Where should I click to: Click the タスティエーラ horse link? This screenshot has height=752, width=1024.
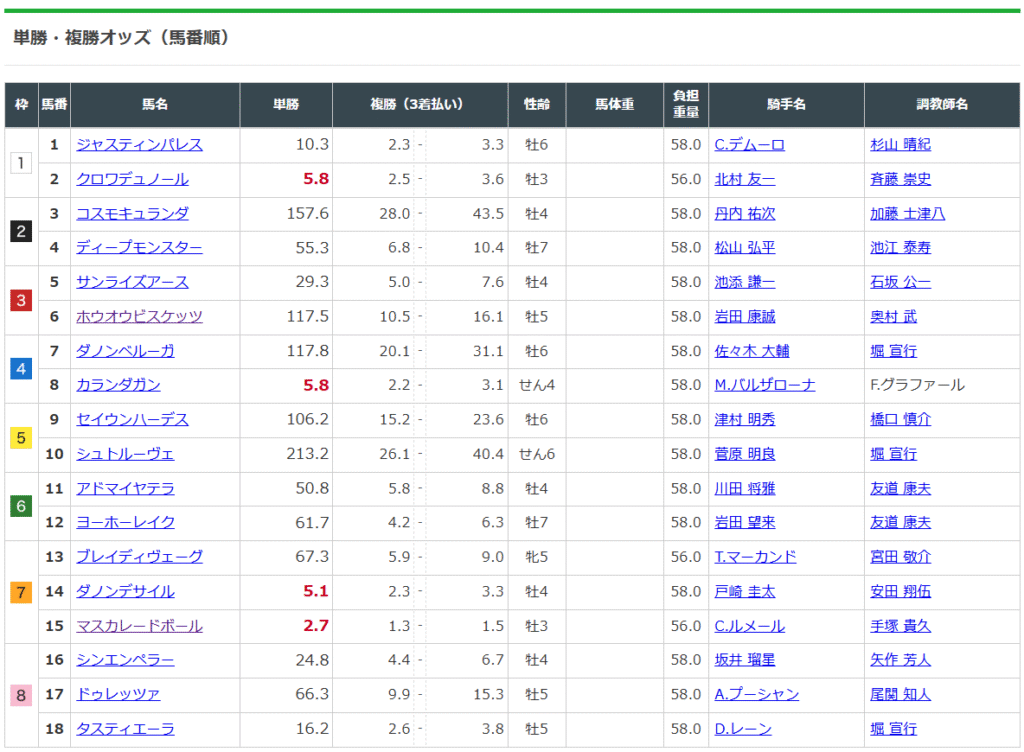click(125, 729)
